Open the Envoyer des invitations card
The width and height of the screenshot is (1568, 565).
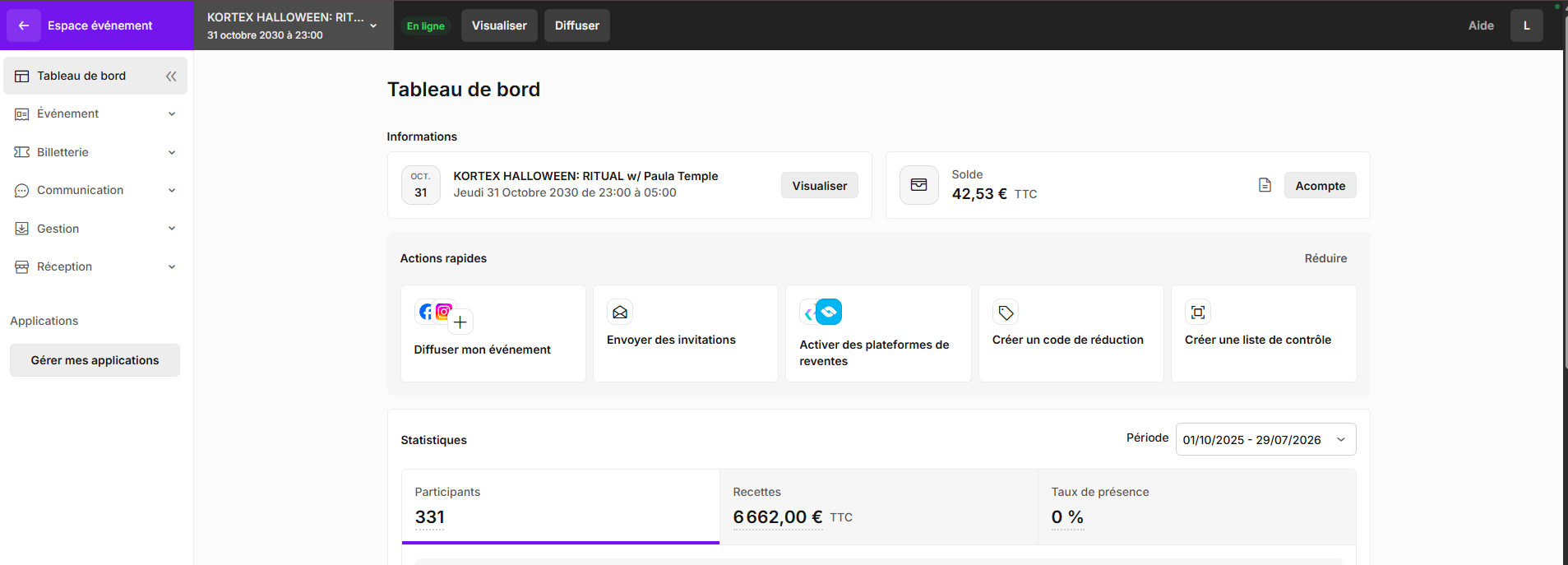tap(686, 333)
